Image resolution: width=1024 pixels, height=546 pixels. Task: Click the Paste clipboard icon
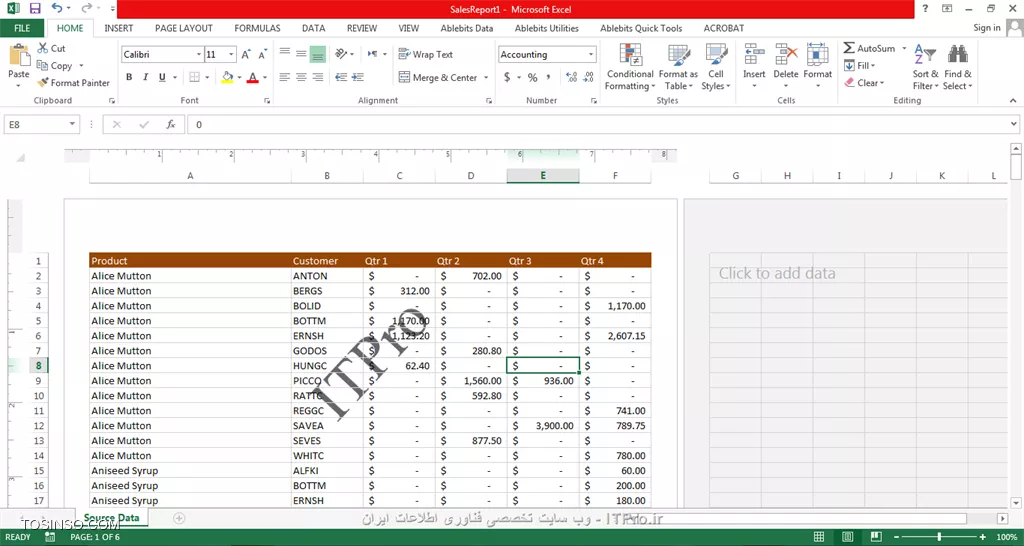tap(19, 56)
